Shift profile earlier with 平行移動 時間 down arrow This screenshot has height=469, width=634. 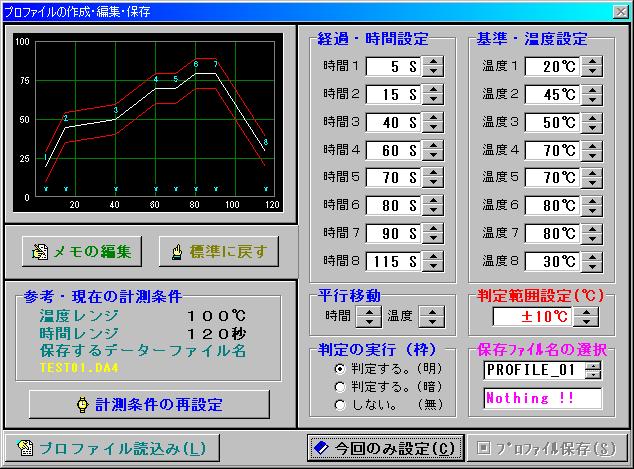coord(369,321)
